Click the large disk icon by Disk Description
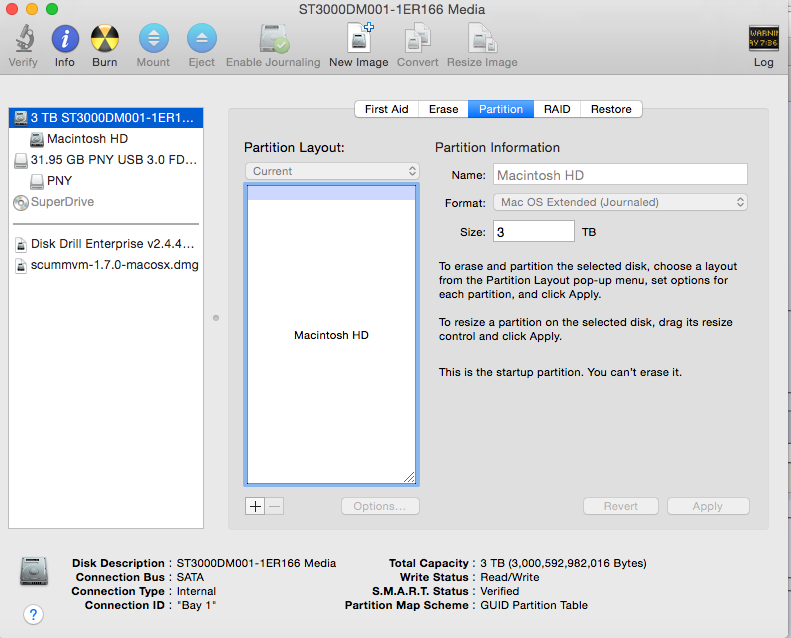 coord(34,571)
